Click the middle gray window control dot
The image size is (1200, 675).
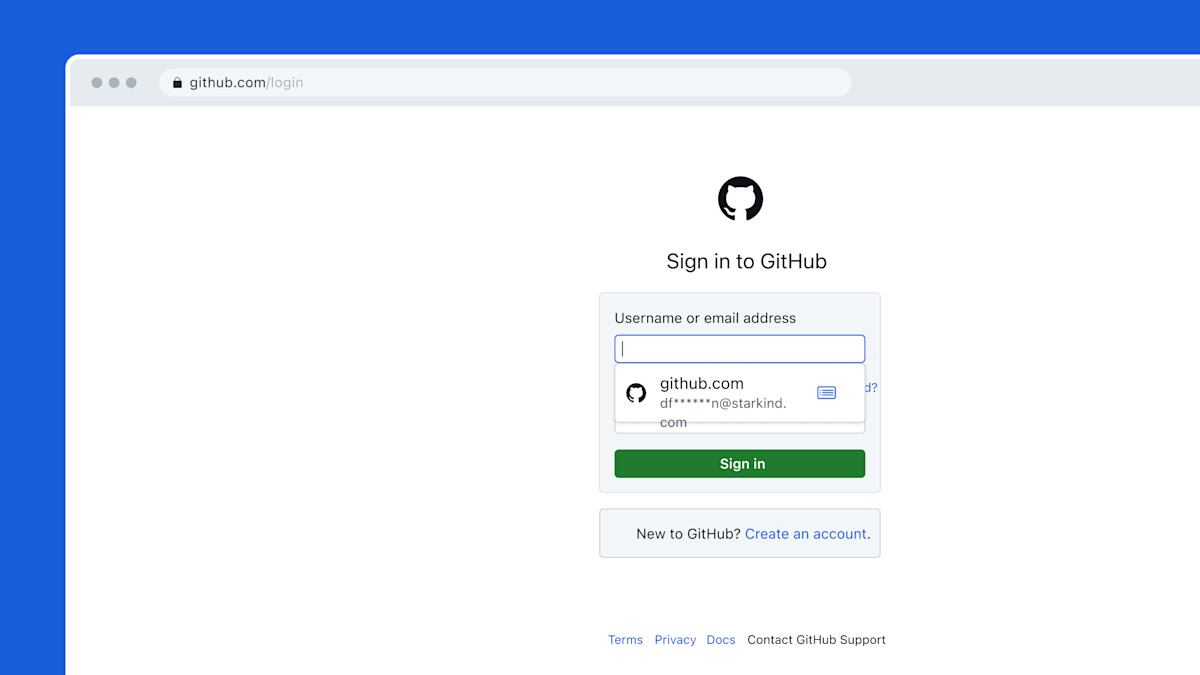pos(112,82)
